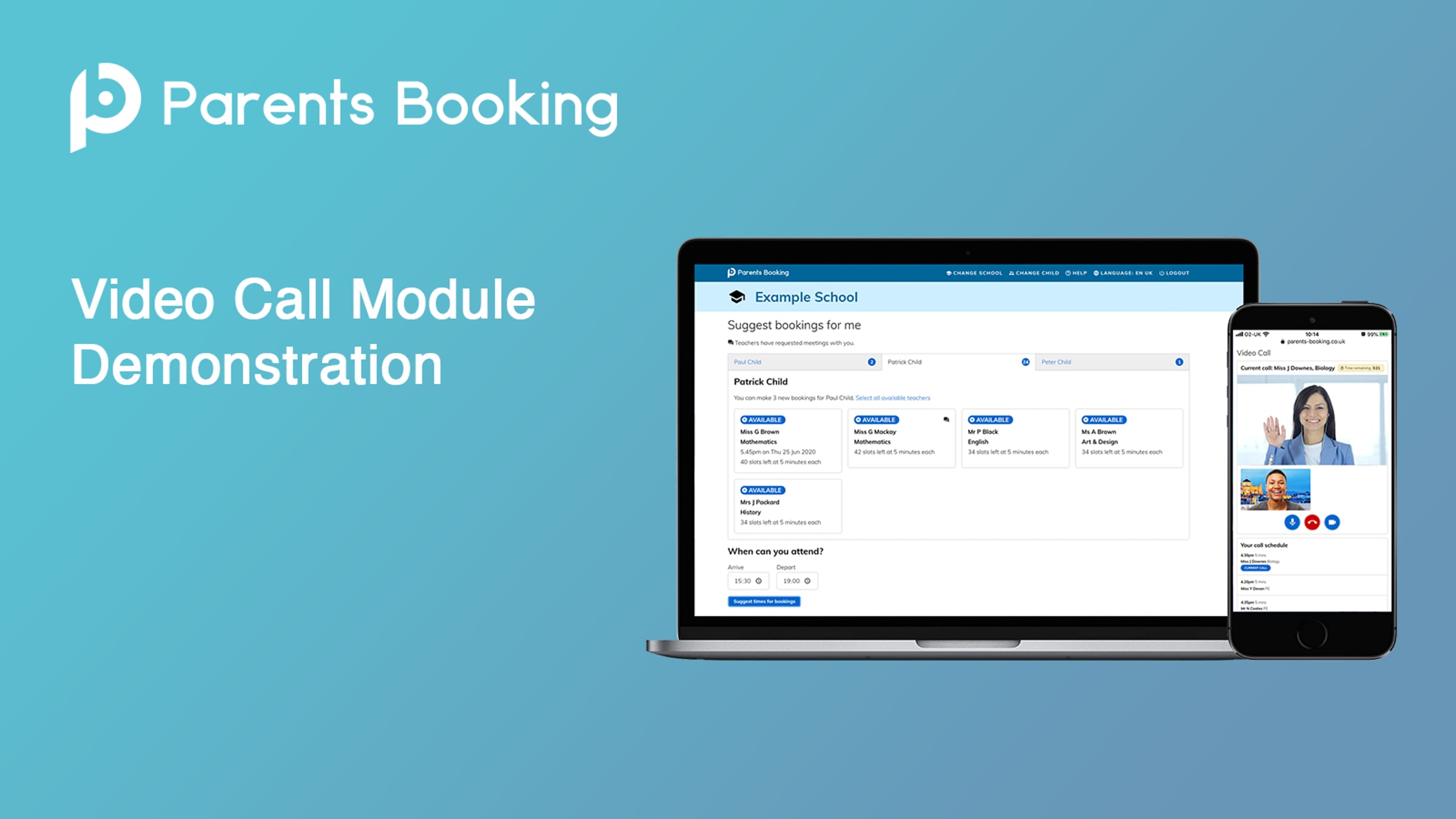
Task: Click the 'Mrs J Packard' teacher name
Action: 760,502
